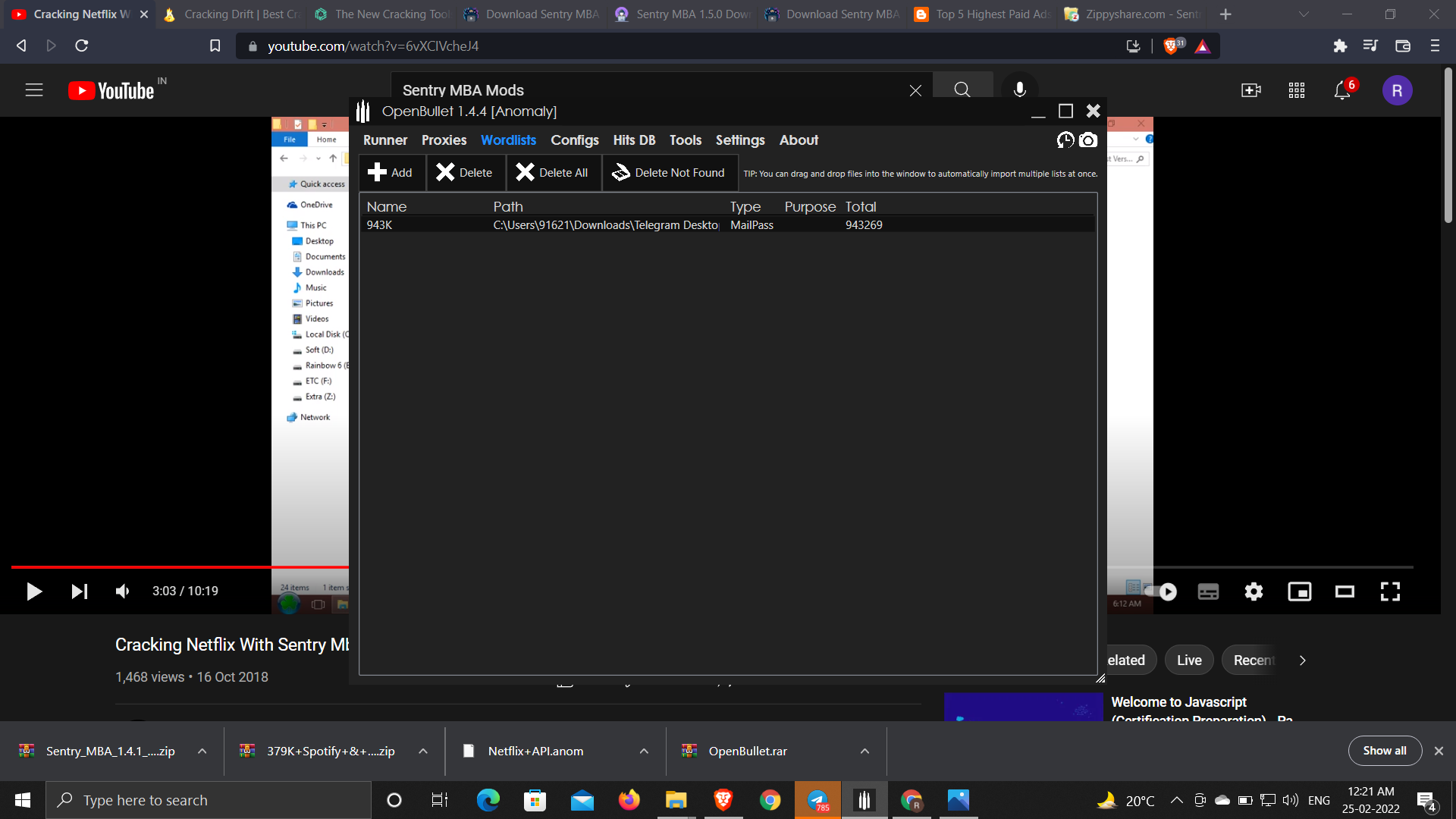Expand options for OpenBullet.rar download
Image resolution: width=1456 pixels, height=819 pixels.
(864, 752)
